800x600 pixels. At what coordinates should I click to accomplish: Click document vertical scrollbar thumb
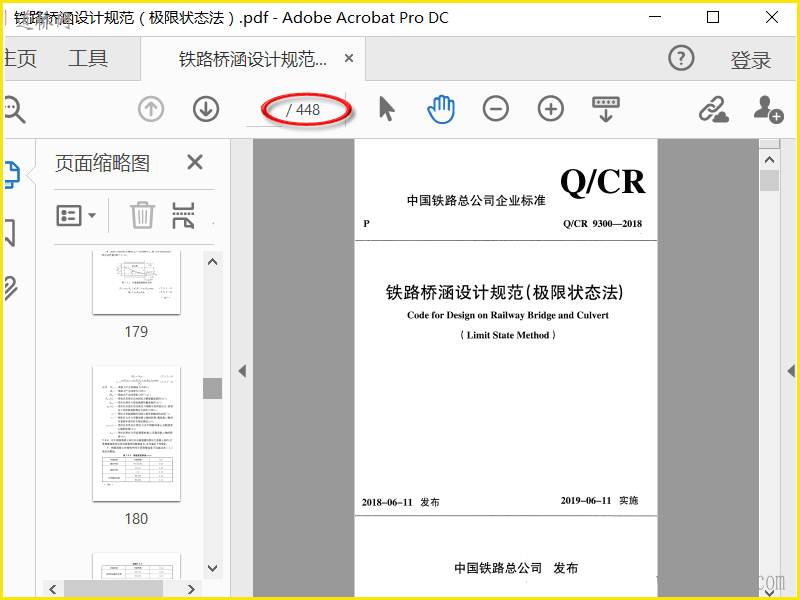769,181
